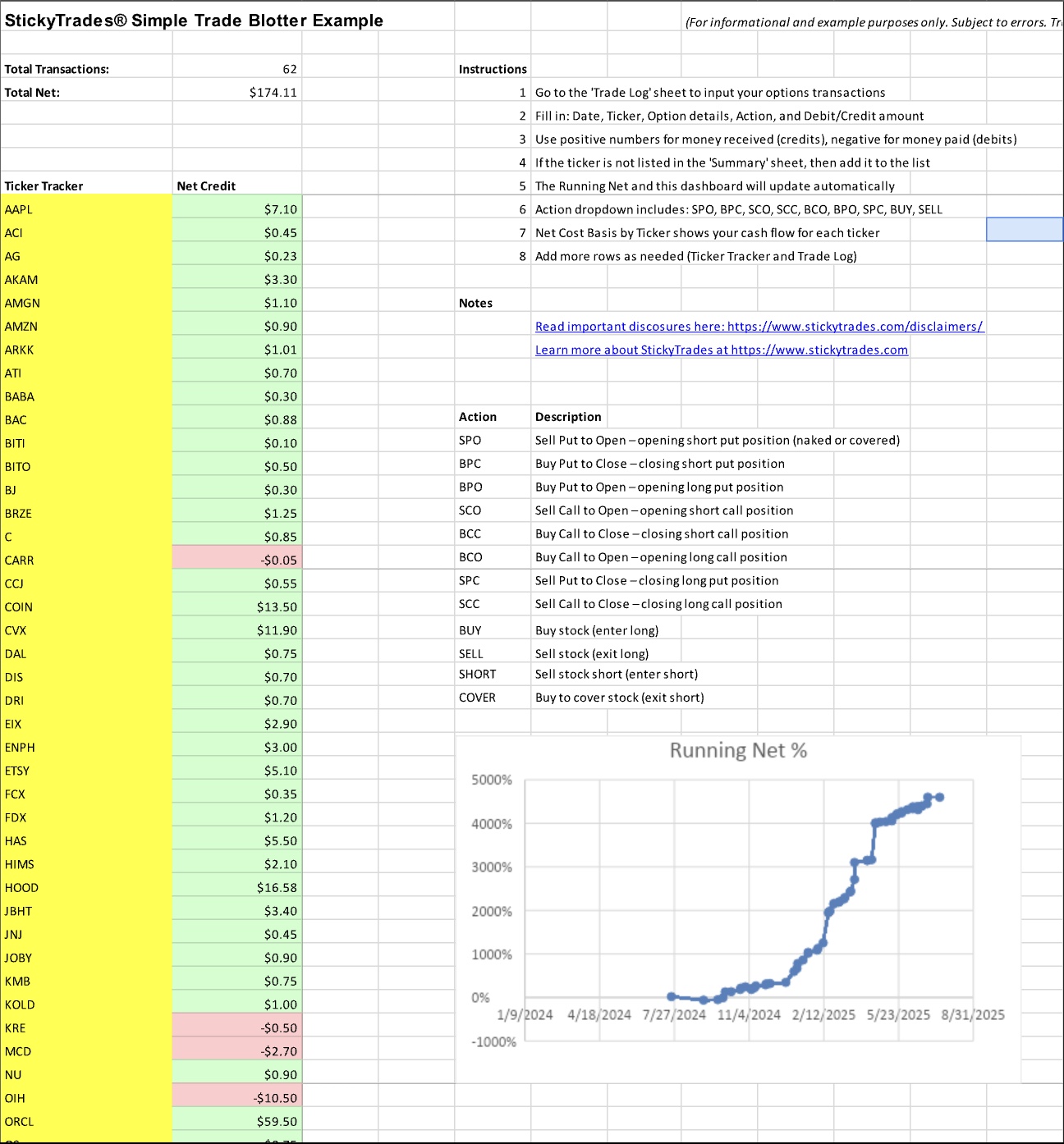Select the 'Add more rows as needed' instruction

point(696,256)
